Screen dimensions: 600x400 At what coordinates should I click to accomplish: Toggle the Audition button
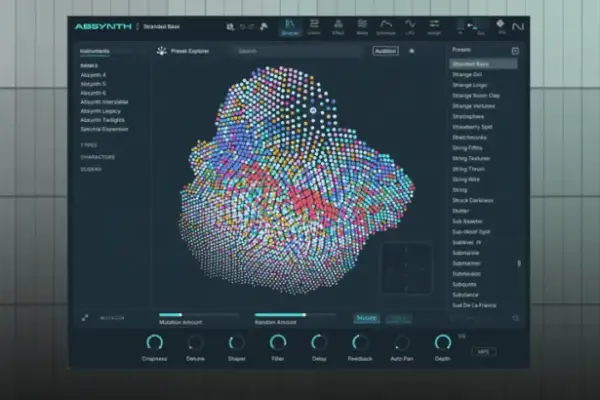[x=385, y=51]
